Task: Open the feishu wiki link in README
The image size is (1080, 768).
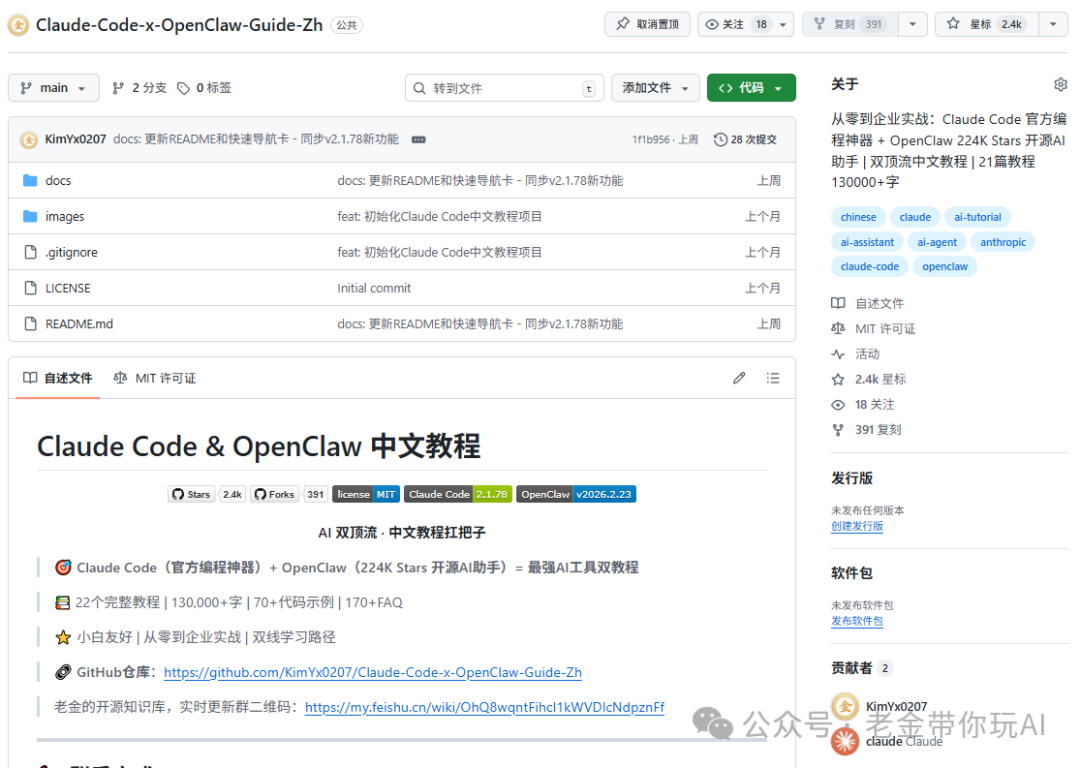Action: 485,707
